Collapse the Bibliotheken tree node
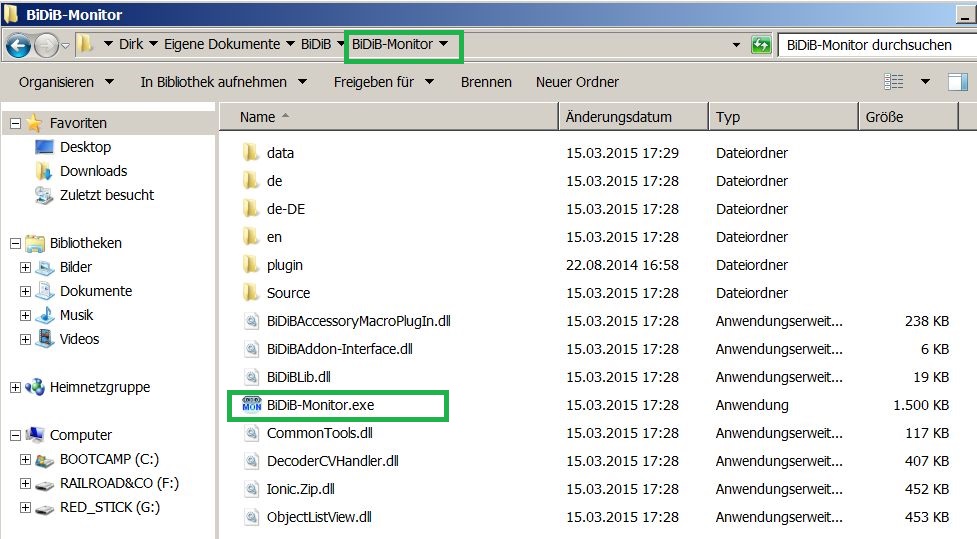This screenshot has width=977, height=539. point(16,244)
